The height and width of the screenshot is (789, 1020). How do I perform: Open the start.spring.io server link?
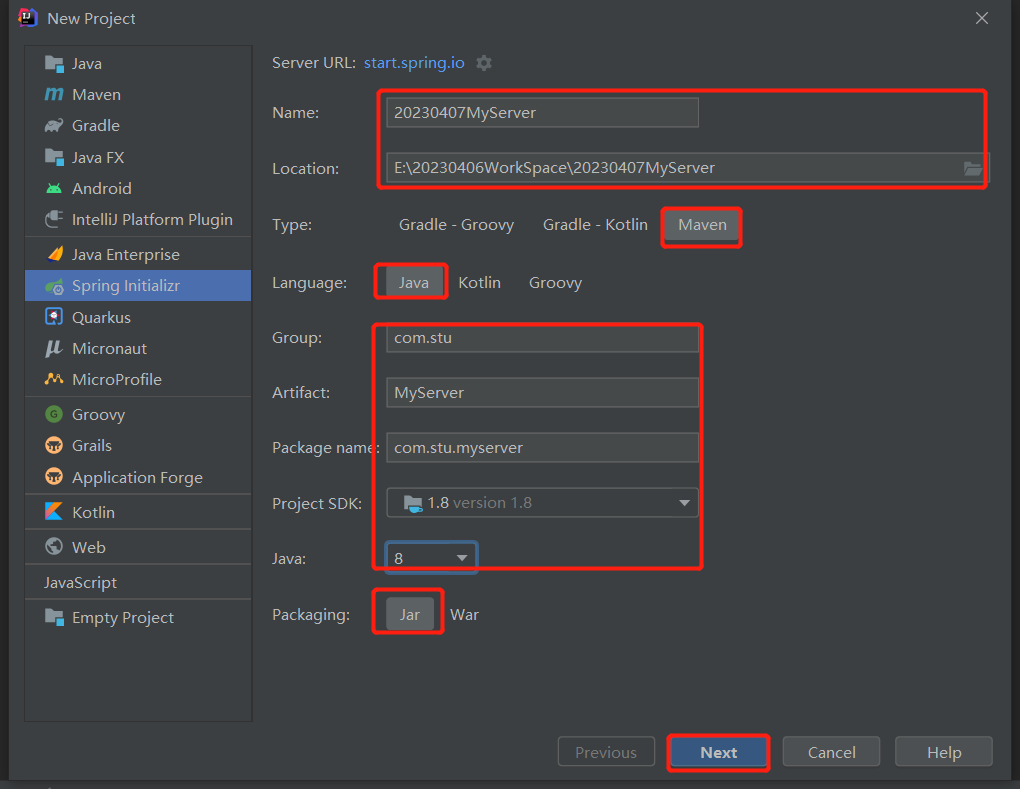[414, 63]
